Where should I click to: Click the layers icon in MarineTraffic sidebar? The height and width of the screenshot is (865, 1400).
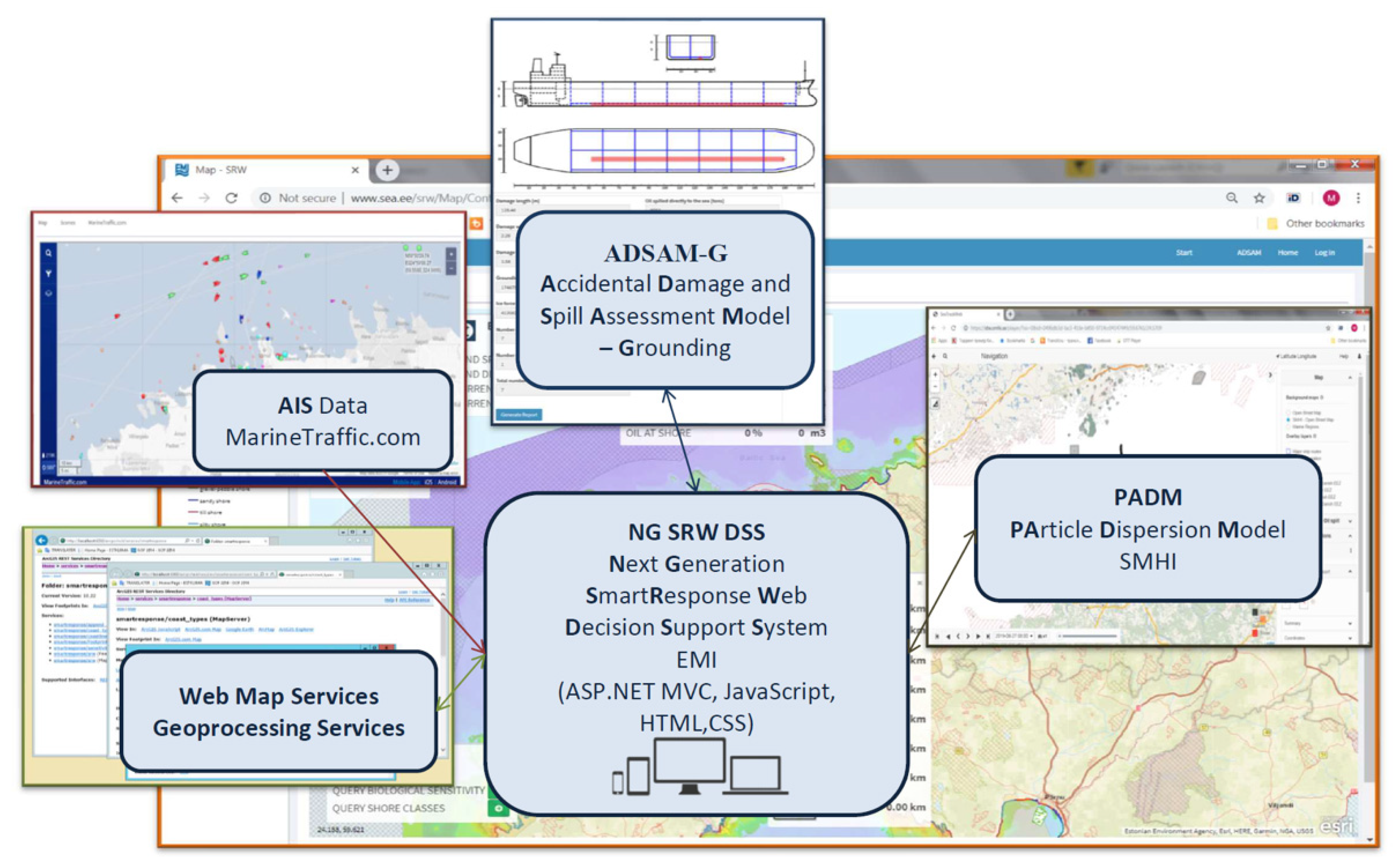click(49, 293)
